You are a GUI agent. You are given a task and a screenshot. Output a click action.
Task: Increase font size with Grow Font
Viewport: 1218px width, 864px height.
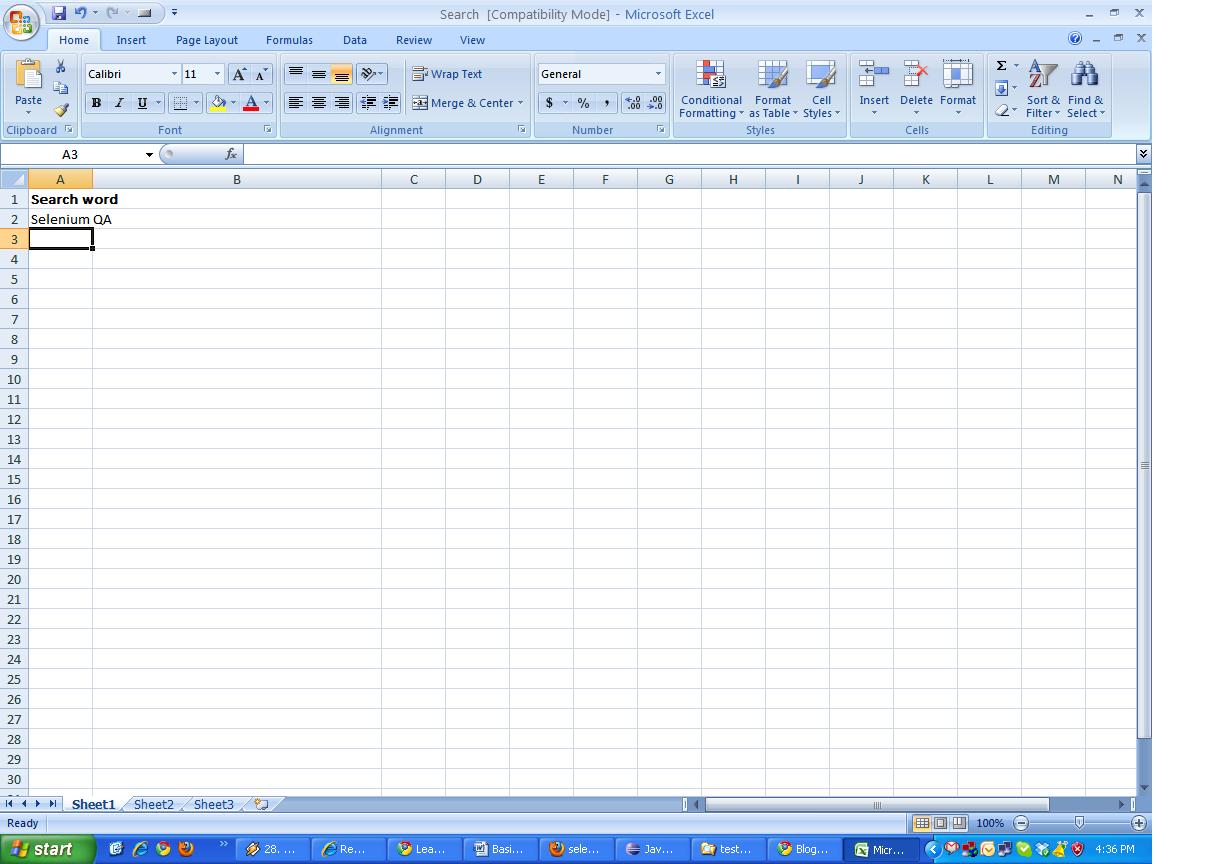click(239, 74)
